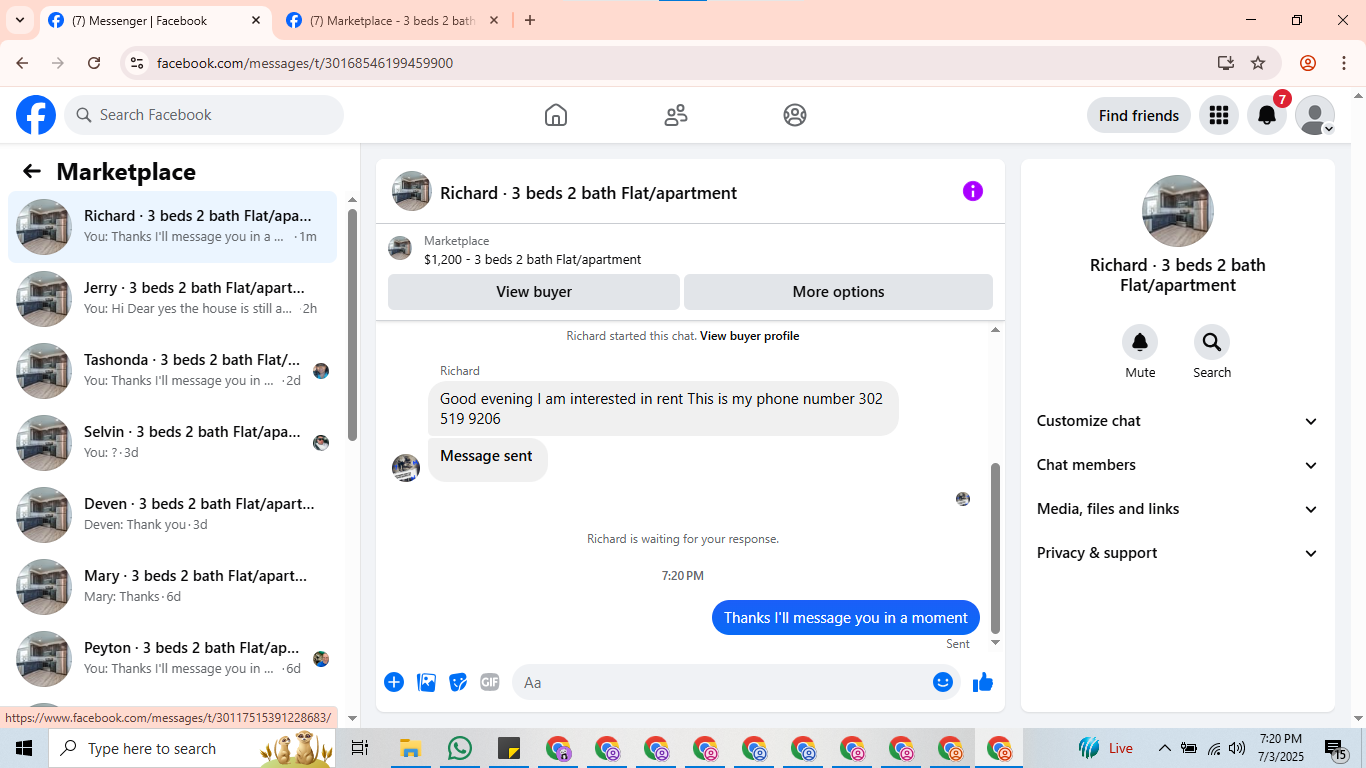Open the tab search dropdown arrow
1366x768 pixels.
tap(19, 20)
